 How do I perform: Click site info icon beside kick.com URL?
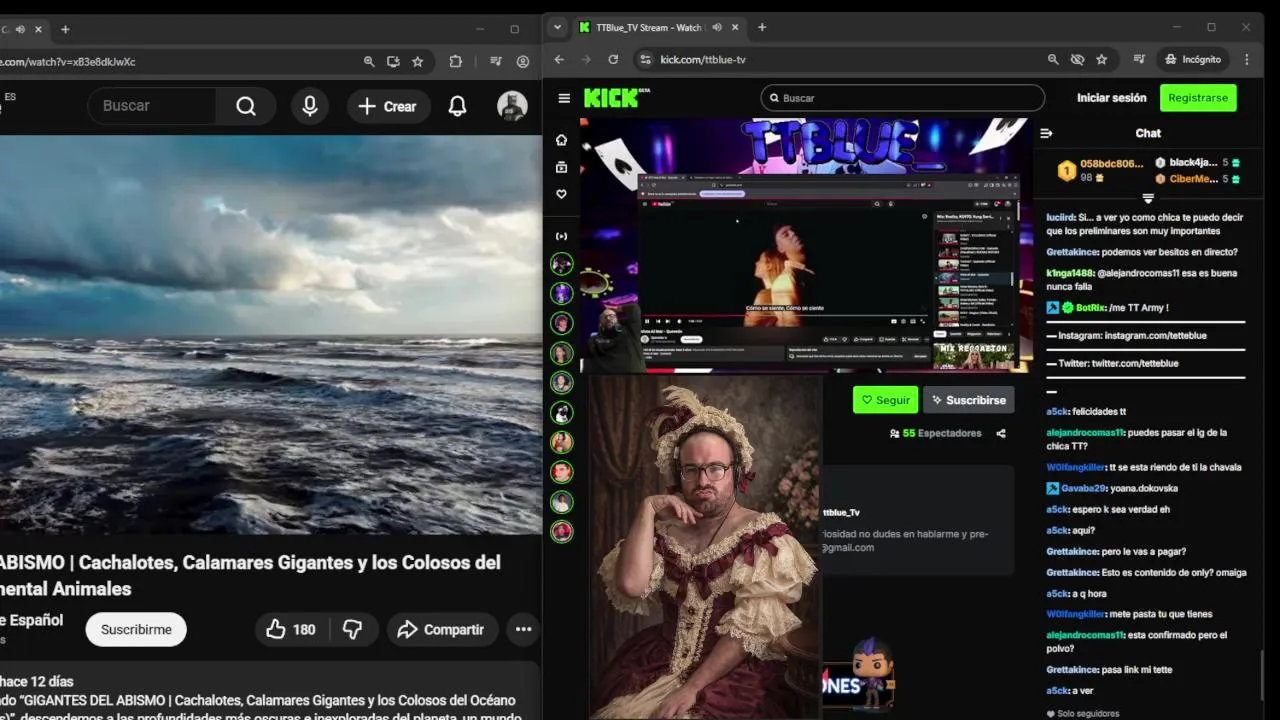(645, 60)
